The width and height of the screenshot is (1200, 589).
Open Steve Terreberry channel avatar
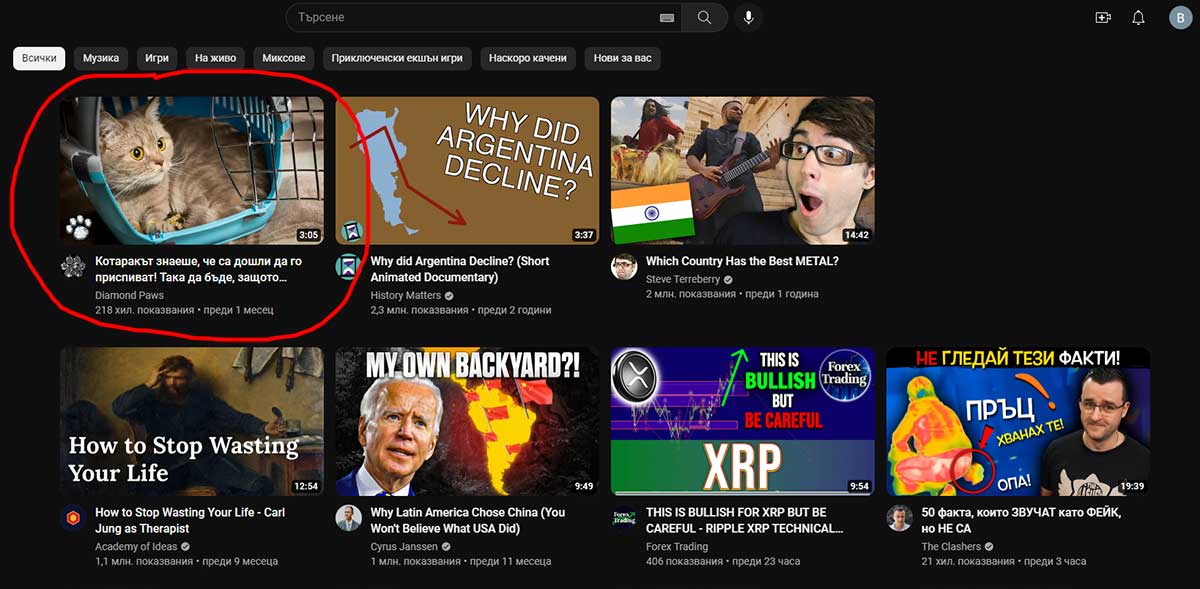click(624, 267)
